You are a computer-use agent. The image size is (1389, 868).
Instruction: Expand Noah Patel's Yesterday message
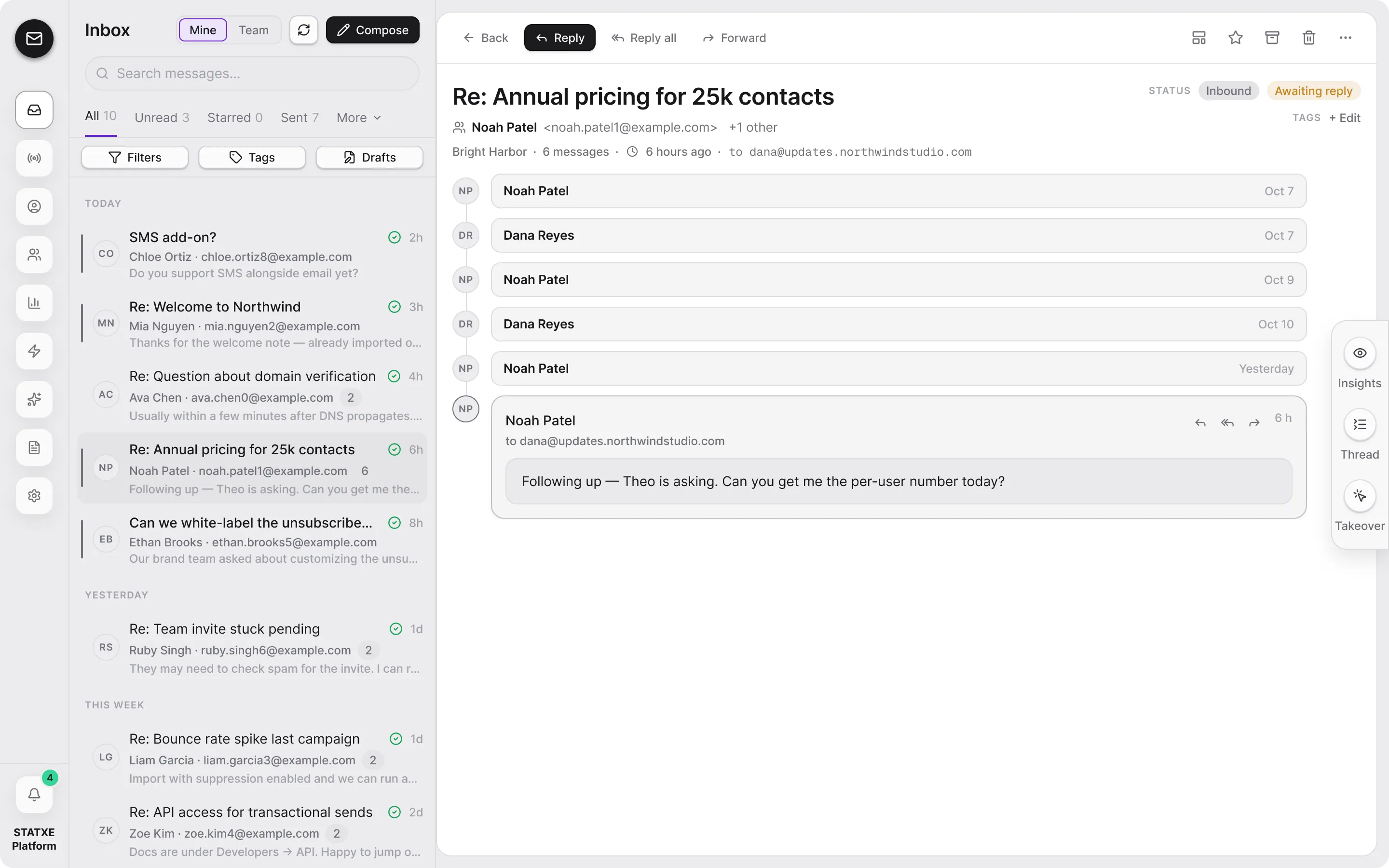[898, 368]
